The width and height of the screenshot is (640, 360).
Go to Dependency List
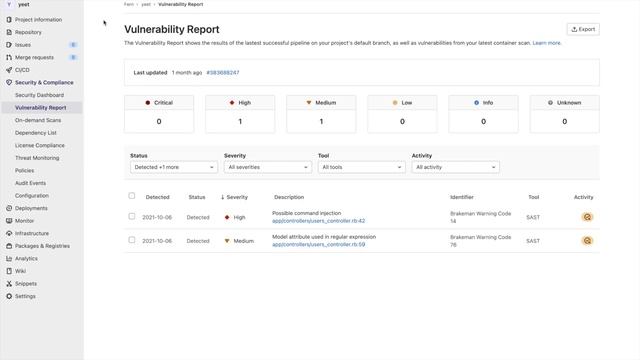(36, 133)
